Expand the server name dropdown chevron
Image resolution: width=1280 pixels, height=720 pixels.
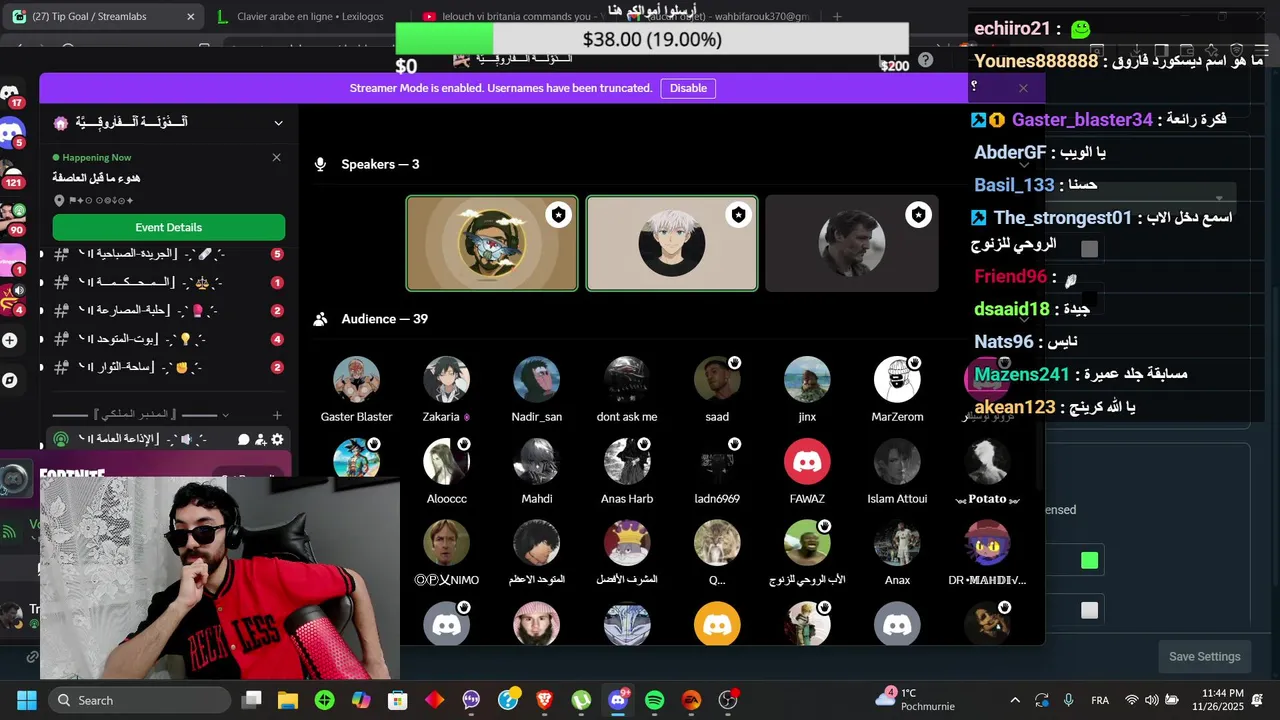pos(278,123)
